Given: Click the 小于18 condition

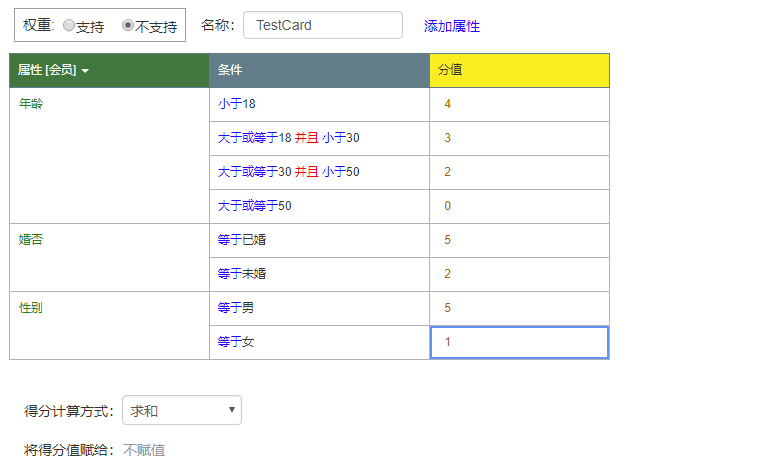Looking at the screenshot, I should (238, 104).
